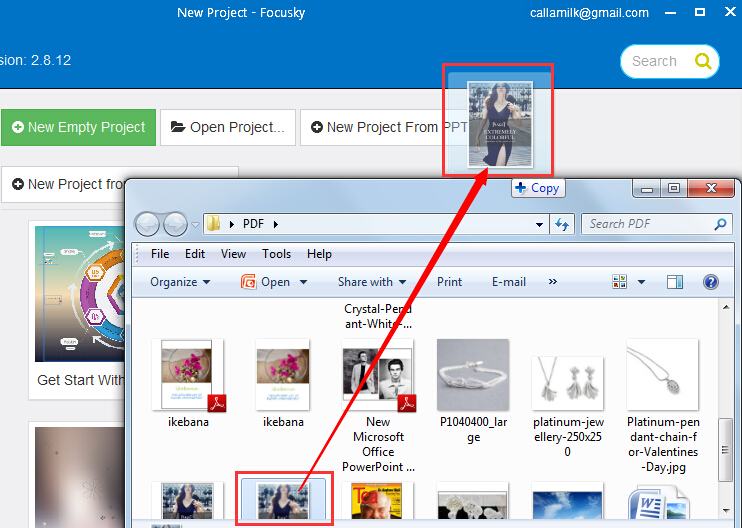Screen dimensions: 742x528
Task: Select New Microsoft Office PowerPoint file
Action: 378,406
